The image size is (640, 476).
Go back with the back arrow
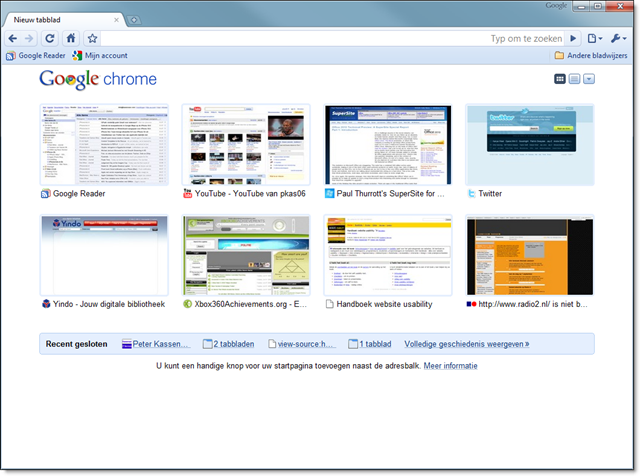[13, 38]
